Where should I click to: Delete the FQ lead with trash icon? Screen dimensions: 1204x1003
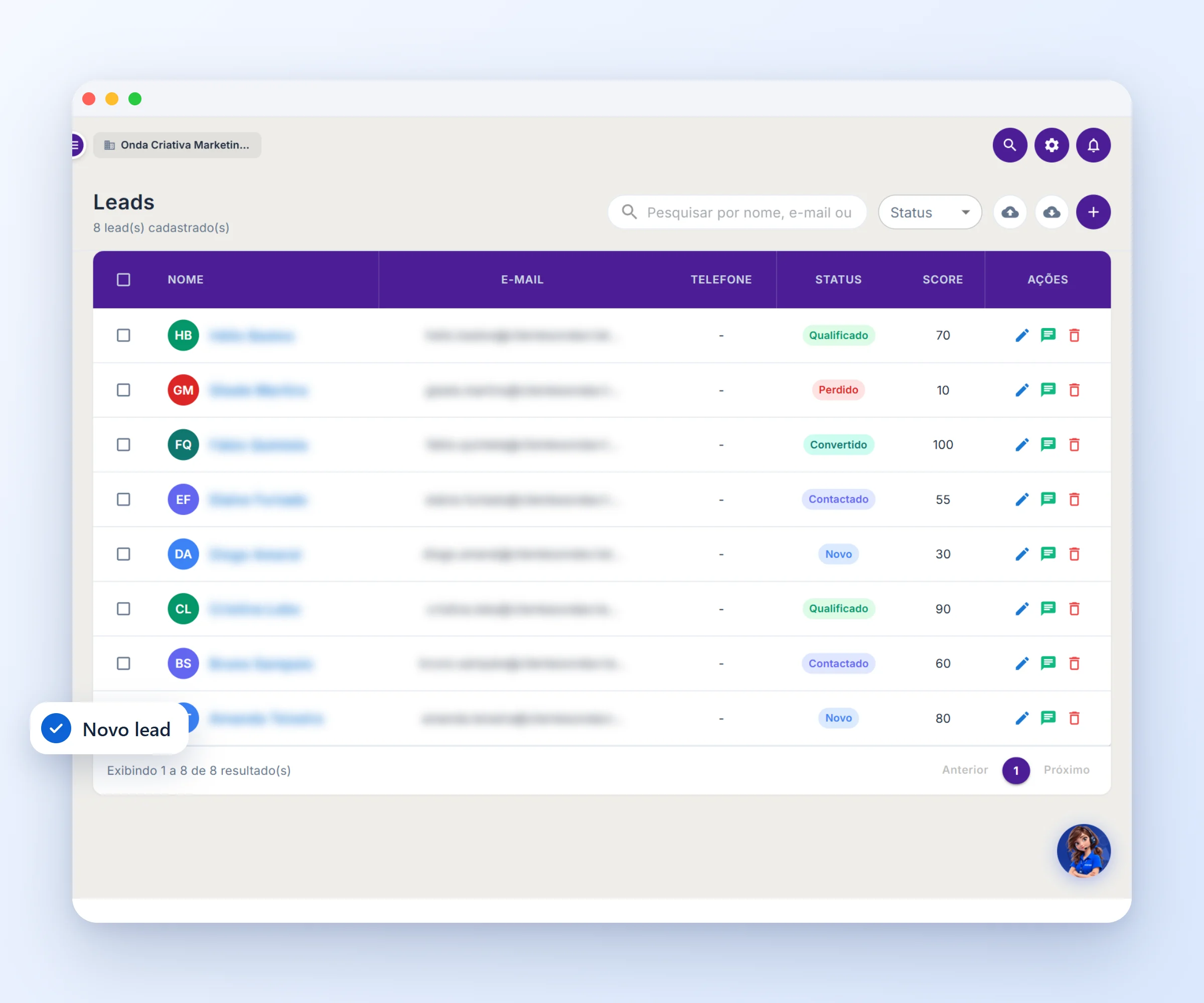(1075, 445)
